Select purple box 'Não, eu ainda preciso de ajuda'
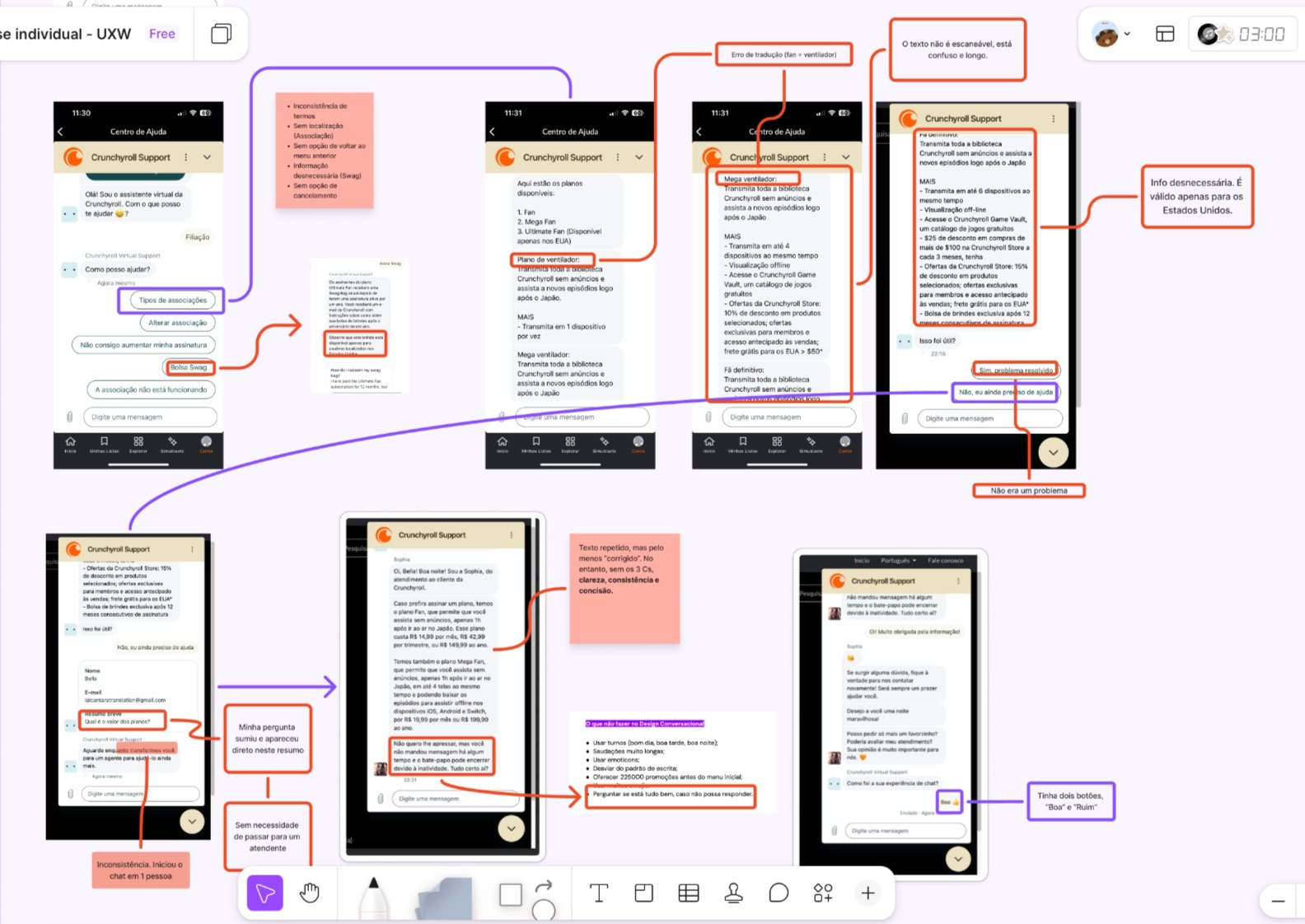 click(x=1005, y=393)
